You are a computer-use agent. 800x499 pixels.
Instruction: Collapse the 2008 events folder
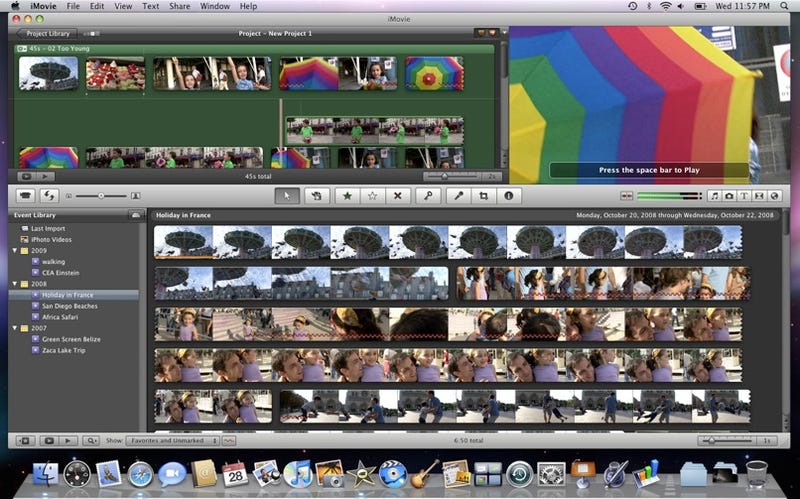[15, 284]
